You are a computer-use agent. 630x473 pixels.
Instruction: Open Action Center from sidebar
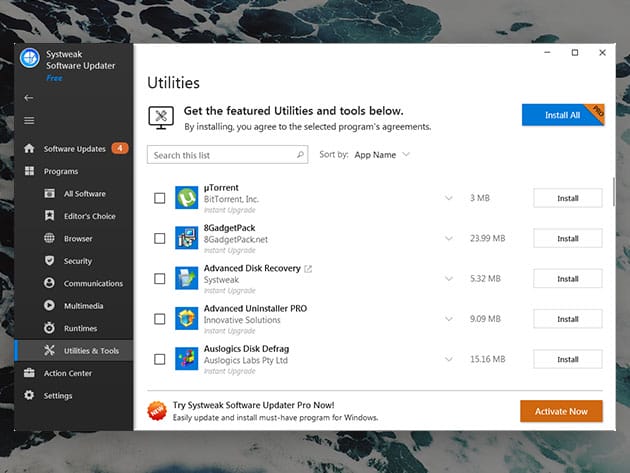pyautogui.click(x=74, y=373)
